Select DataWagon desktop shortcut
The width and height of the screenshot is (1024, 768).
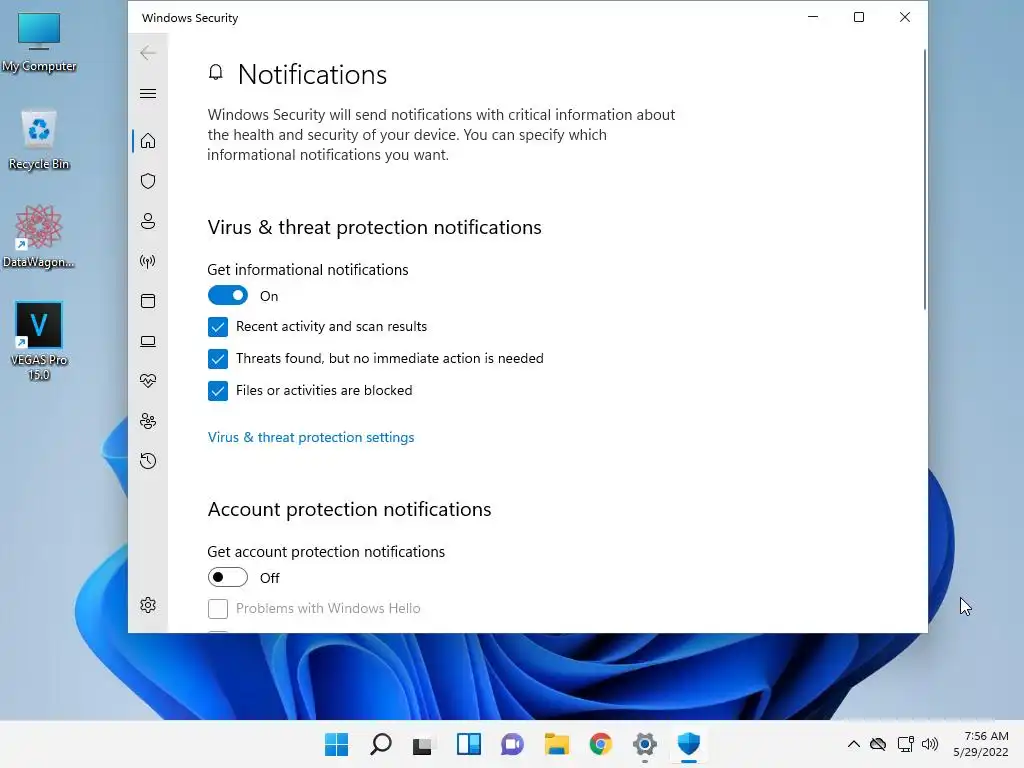(39, 236)
